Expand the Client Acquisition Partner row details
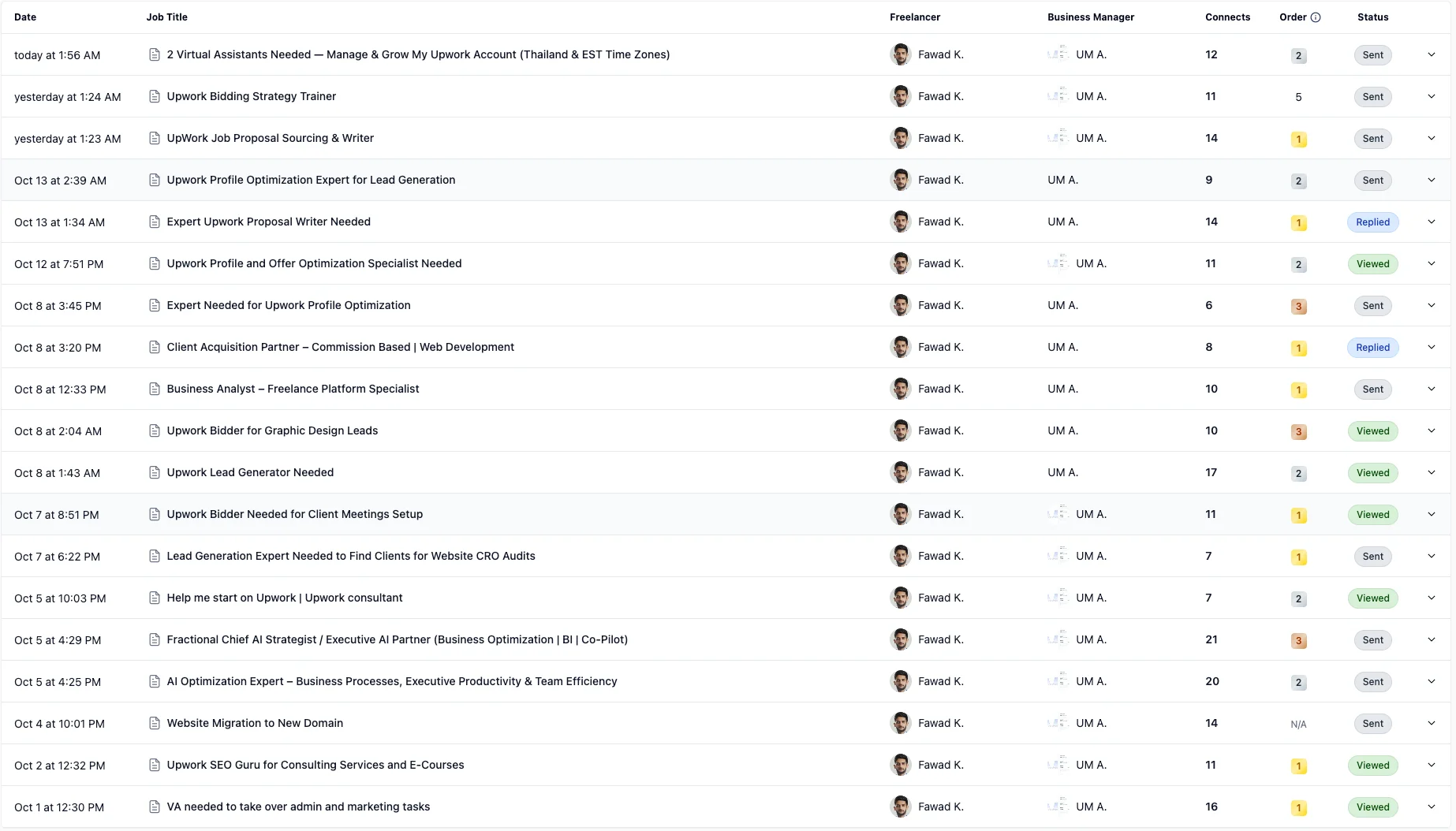 [1431, 347]
